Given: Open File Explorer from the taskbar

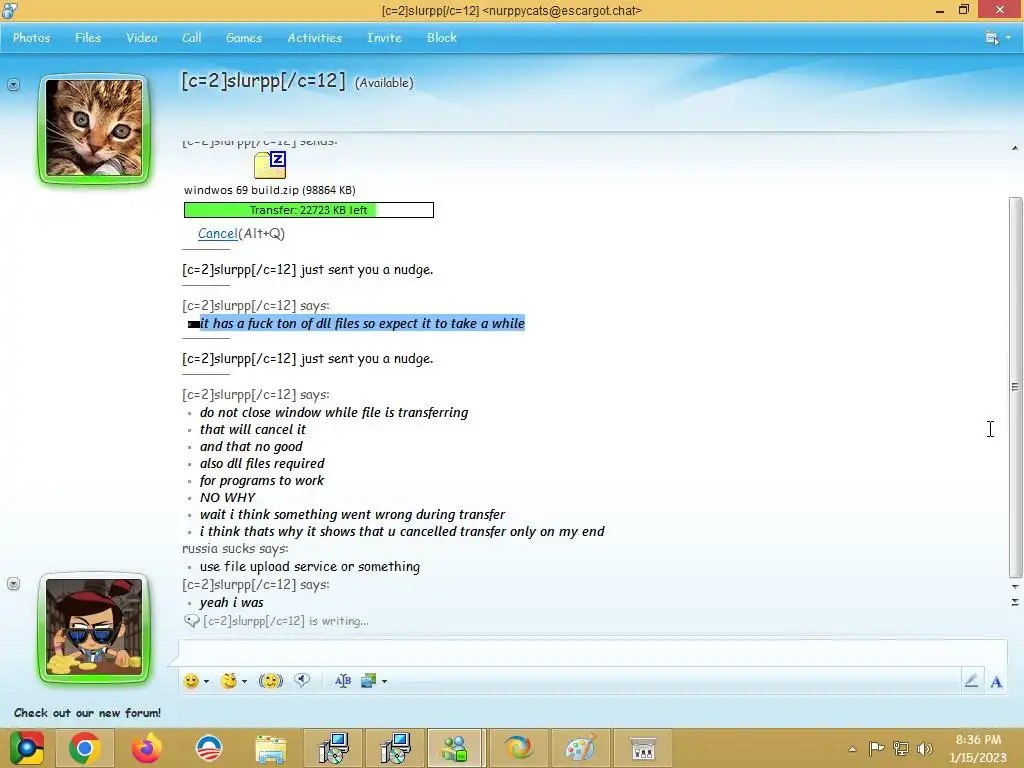Looking at the screenshot, I should [x=271, y=749].
